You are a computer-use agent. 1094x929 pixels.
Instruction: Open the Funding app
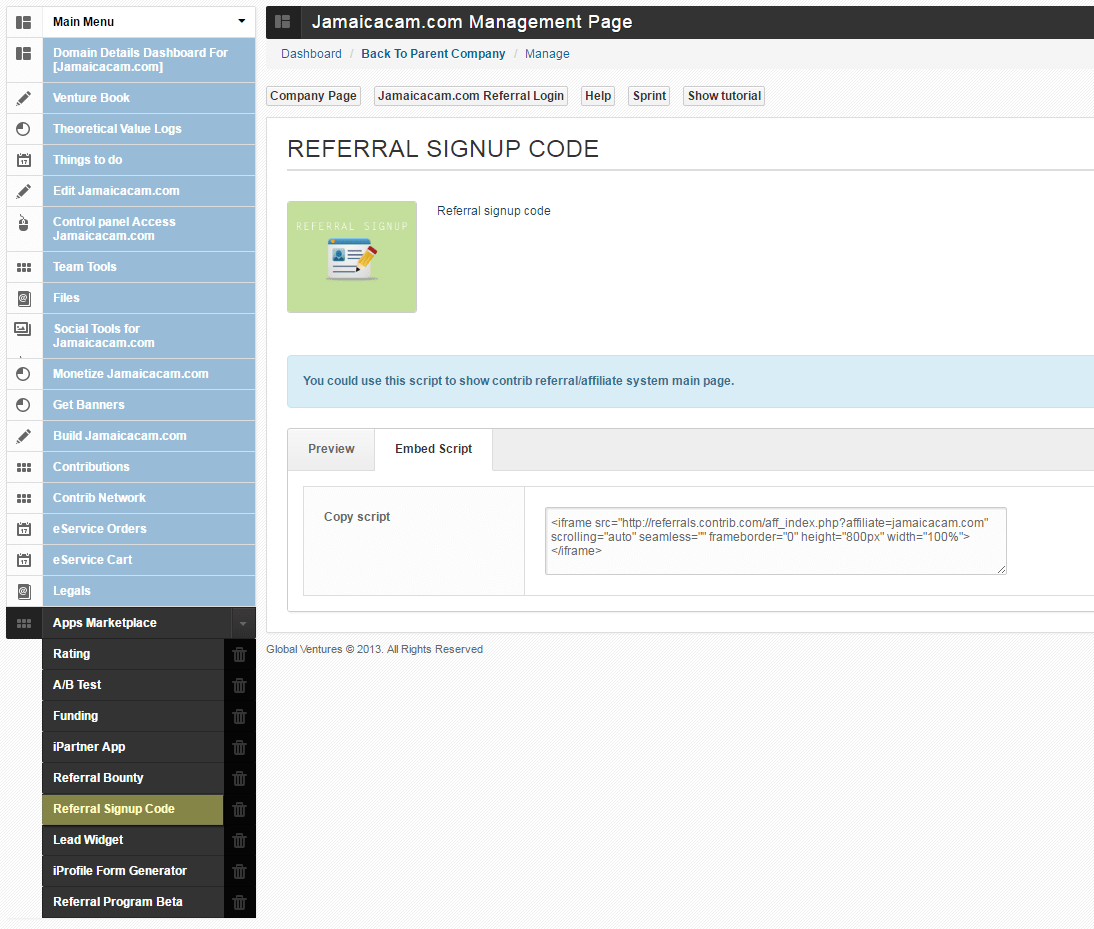pyautogui.click(x=133, y=716)
